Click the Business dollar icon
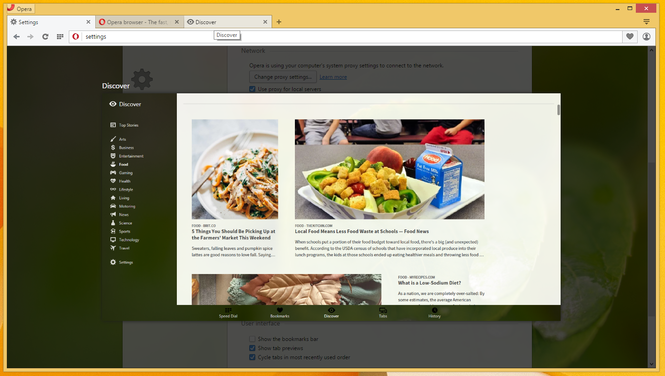Viewport: 665px width, 376px height. pos(113,148)
